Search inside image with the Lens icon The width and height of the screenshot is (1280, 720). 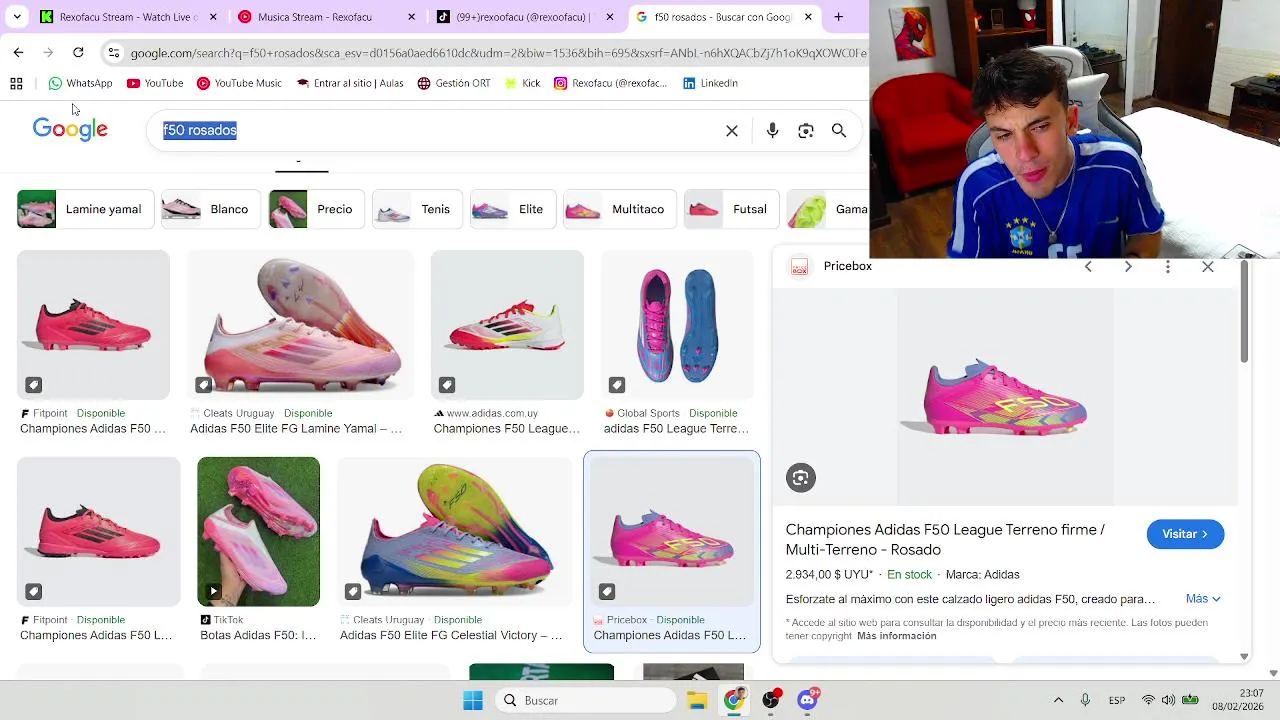(x=800, y=478)
